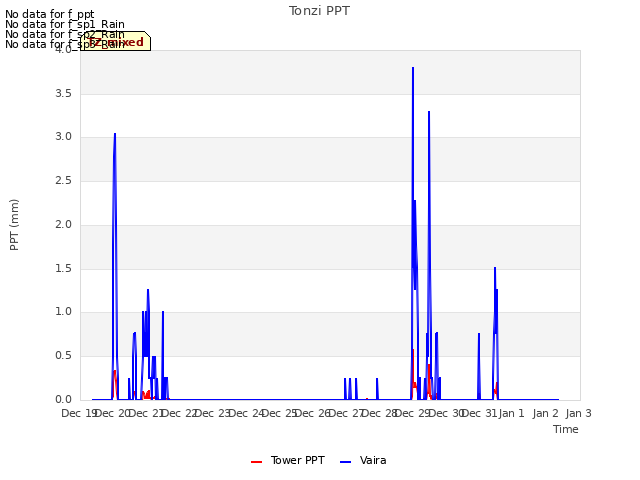Click the TZ_mixed annotation box
The height and width of the screenshot is (480, 640).
tap(116, 41)
